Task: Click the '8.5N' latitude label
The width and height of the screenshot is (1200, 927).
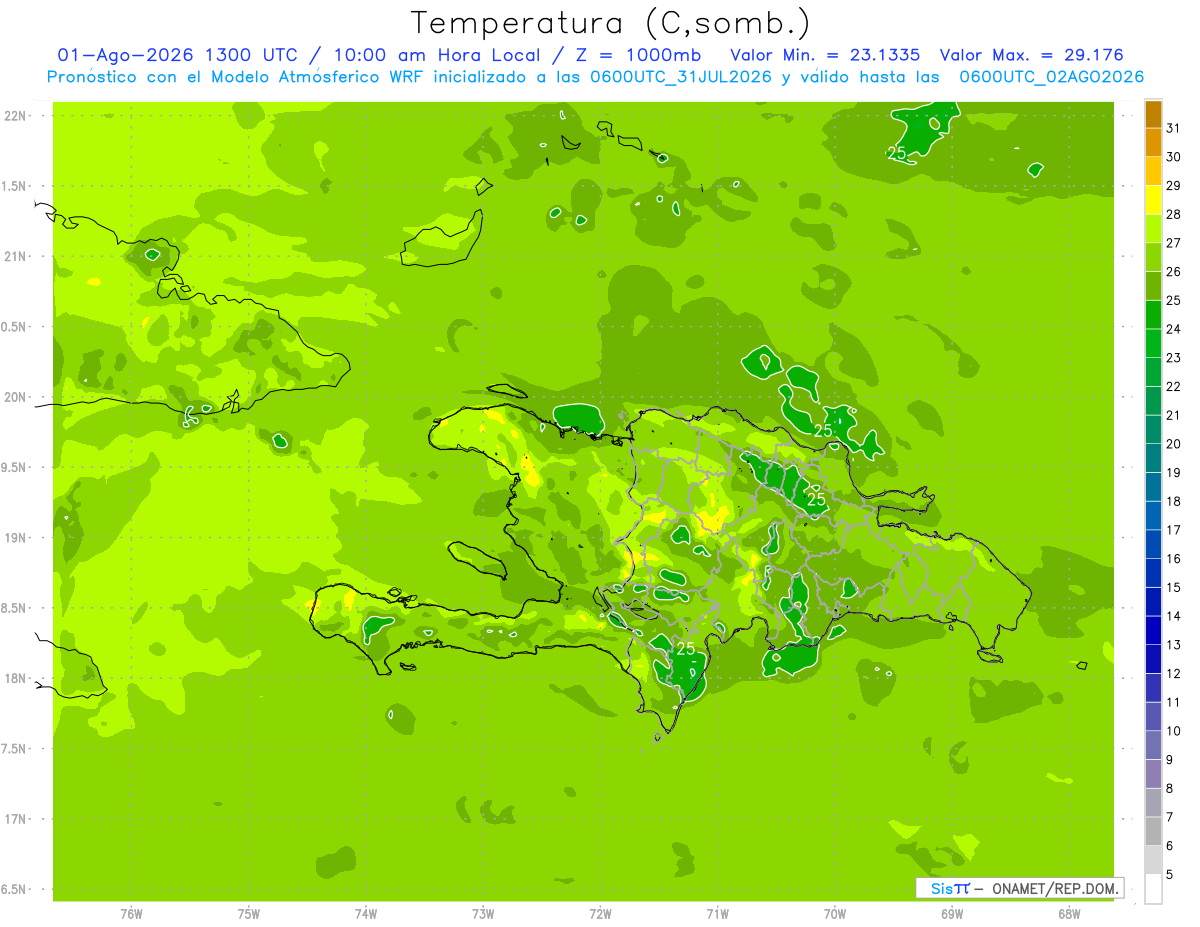Action: click(x=15, y=608)
